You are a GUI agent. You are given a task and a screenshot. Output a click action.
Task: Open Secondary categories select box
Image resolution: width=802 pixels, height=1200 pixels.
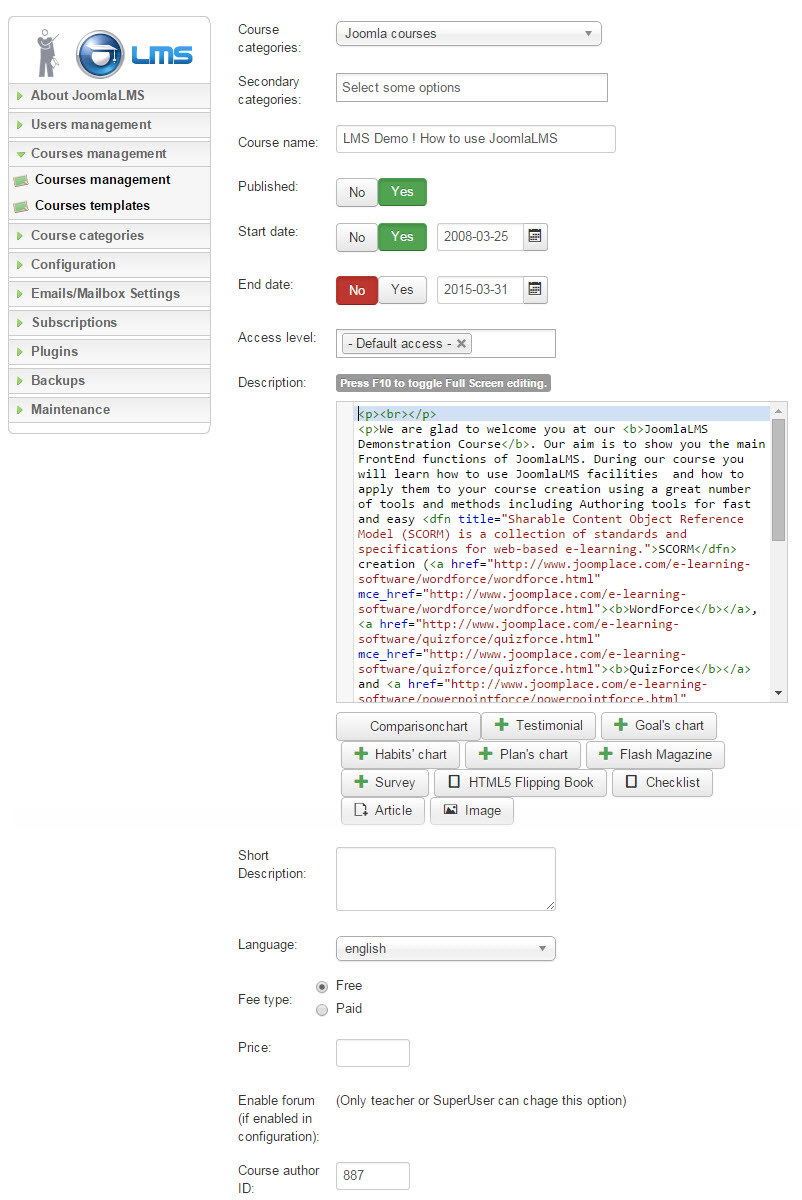pos(472,87)
